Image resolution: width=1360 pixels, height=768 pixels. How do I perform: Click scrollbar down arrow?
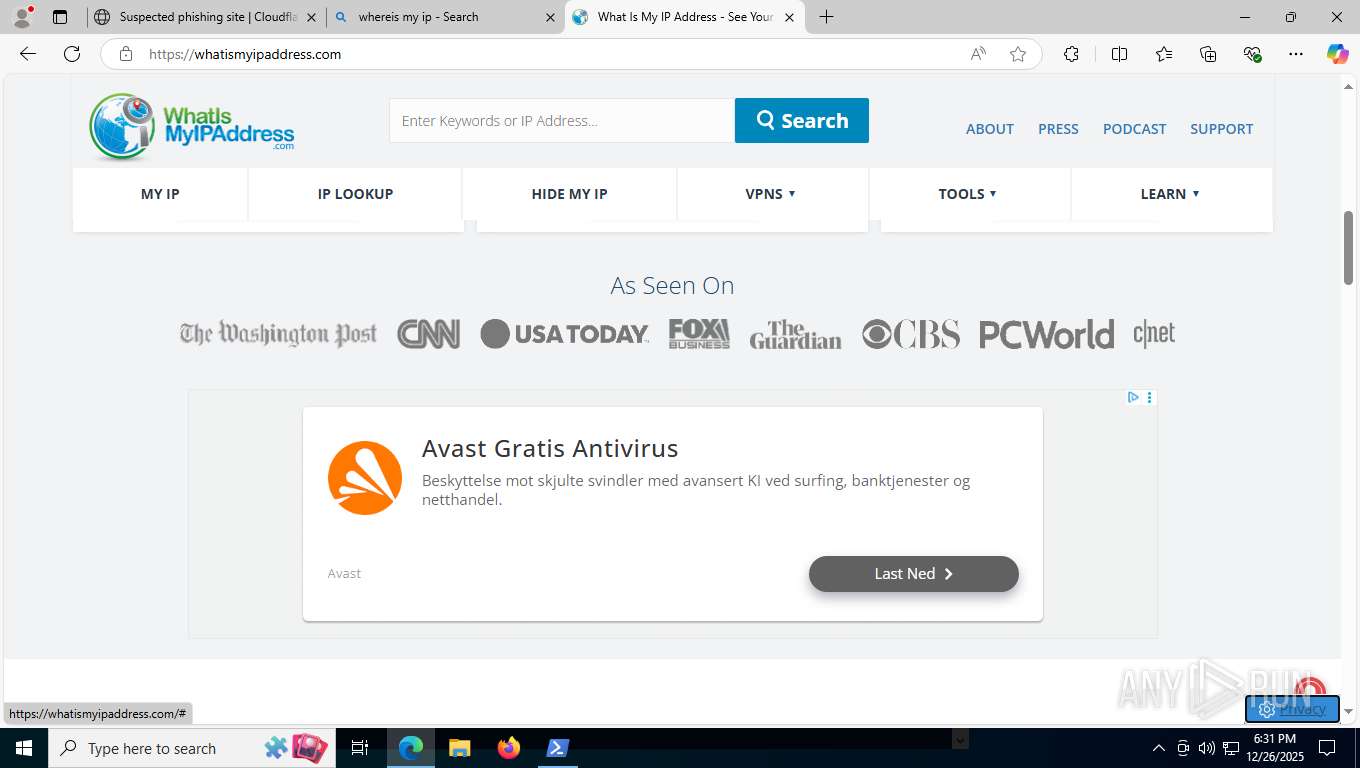(x=1348, y=711)
